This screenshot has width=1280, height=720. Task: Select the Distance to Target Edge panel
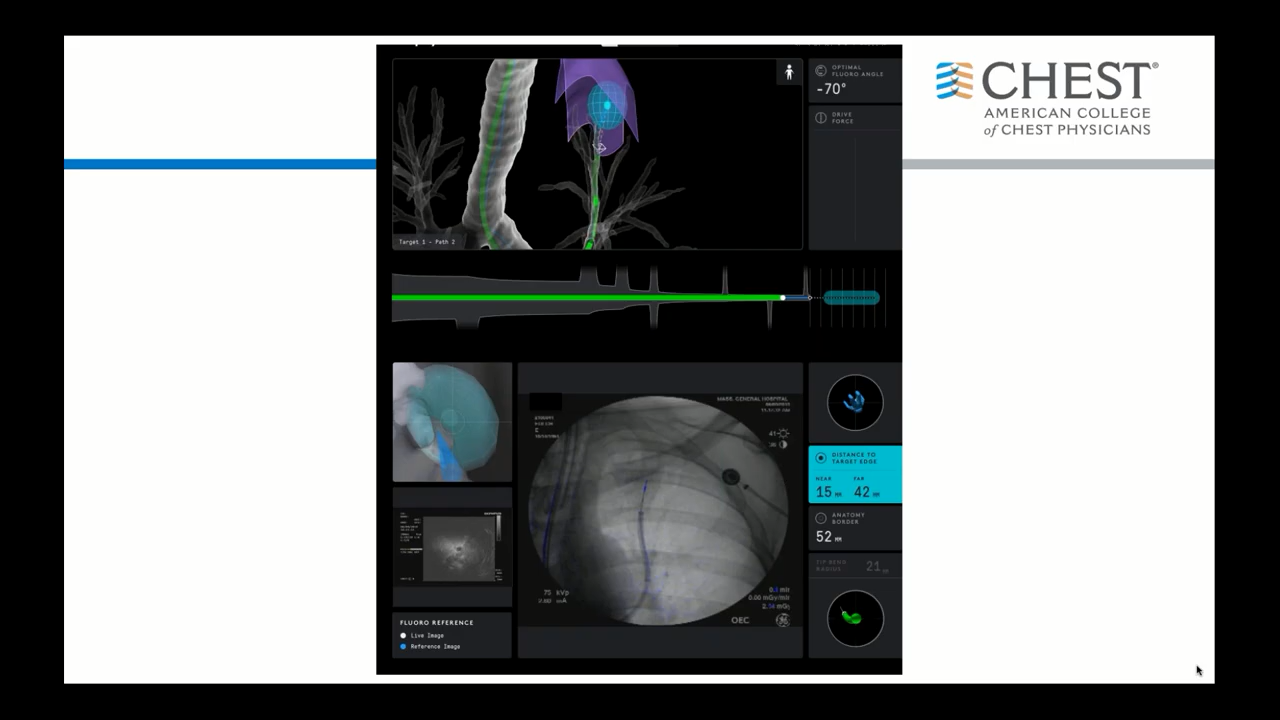[855, 474]
